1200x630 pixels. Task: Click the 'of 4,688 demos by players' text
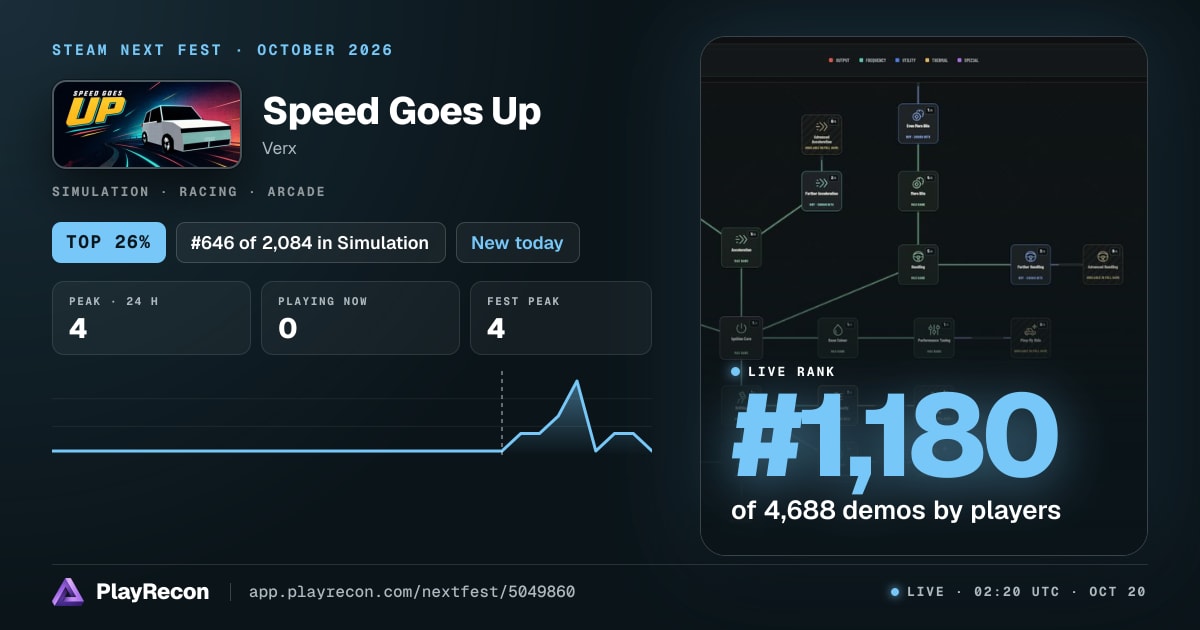(896, 510)
